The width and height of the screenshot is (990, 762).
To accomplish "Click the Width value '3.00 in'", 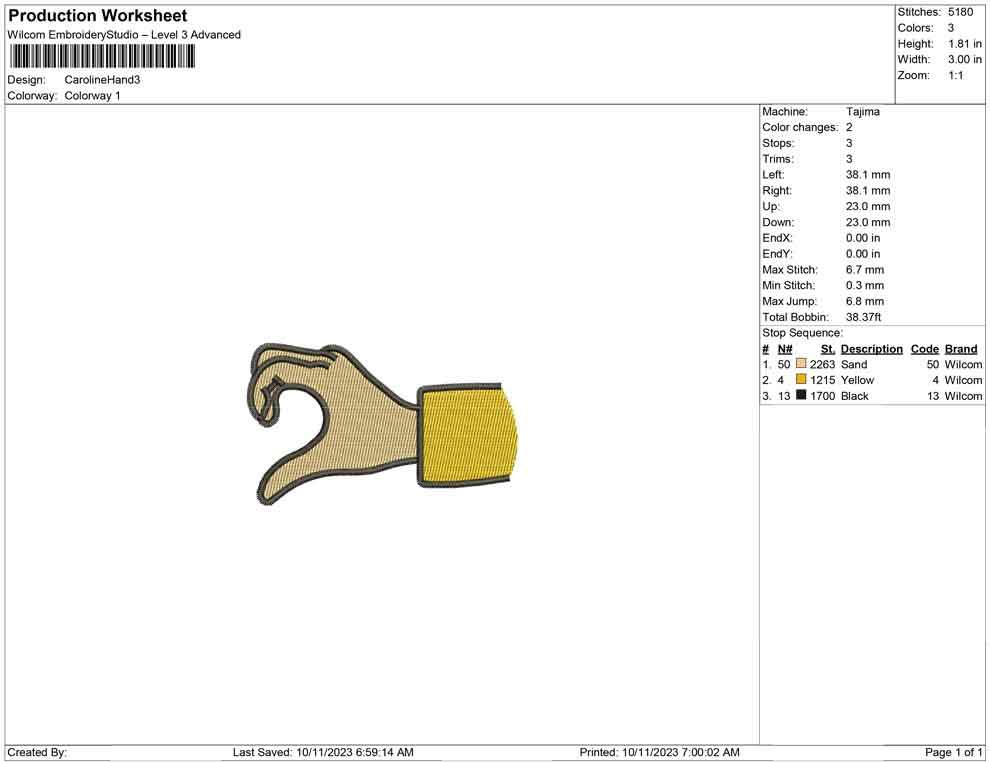I will [965, 59].
